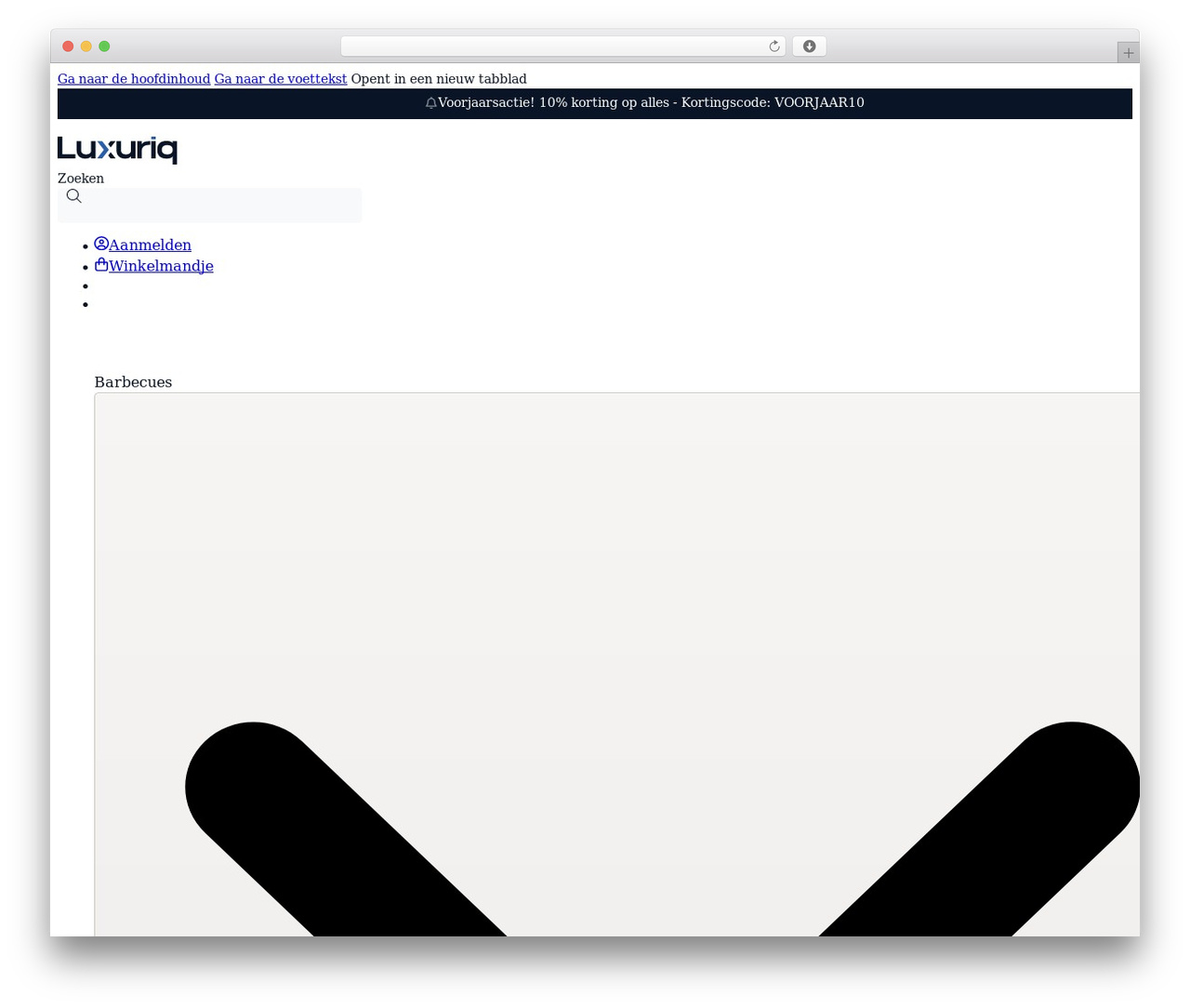This screenshot has height=1008, width=1190.
Task: Open the Winkelmandje cart link
Action: 161,266
